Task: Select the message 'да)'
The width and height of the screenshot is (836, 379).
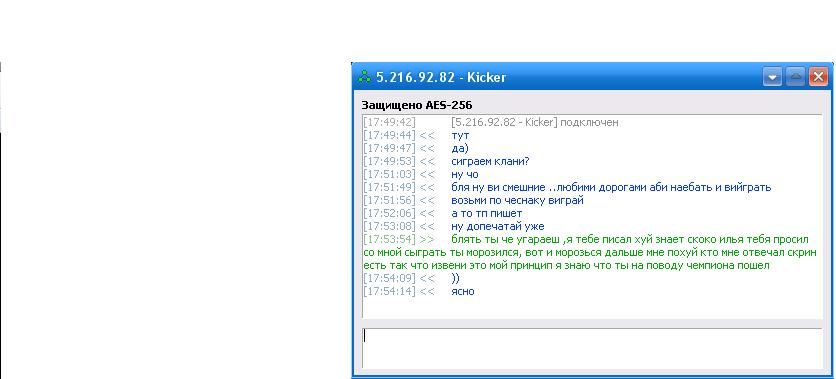Action: (x=460, y=149)
